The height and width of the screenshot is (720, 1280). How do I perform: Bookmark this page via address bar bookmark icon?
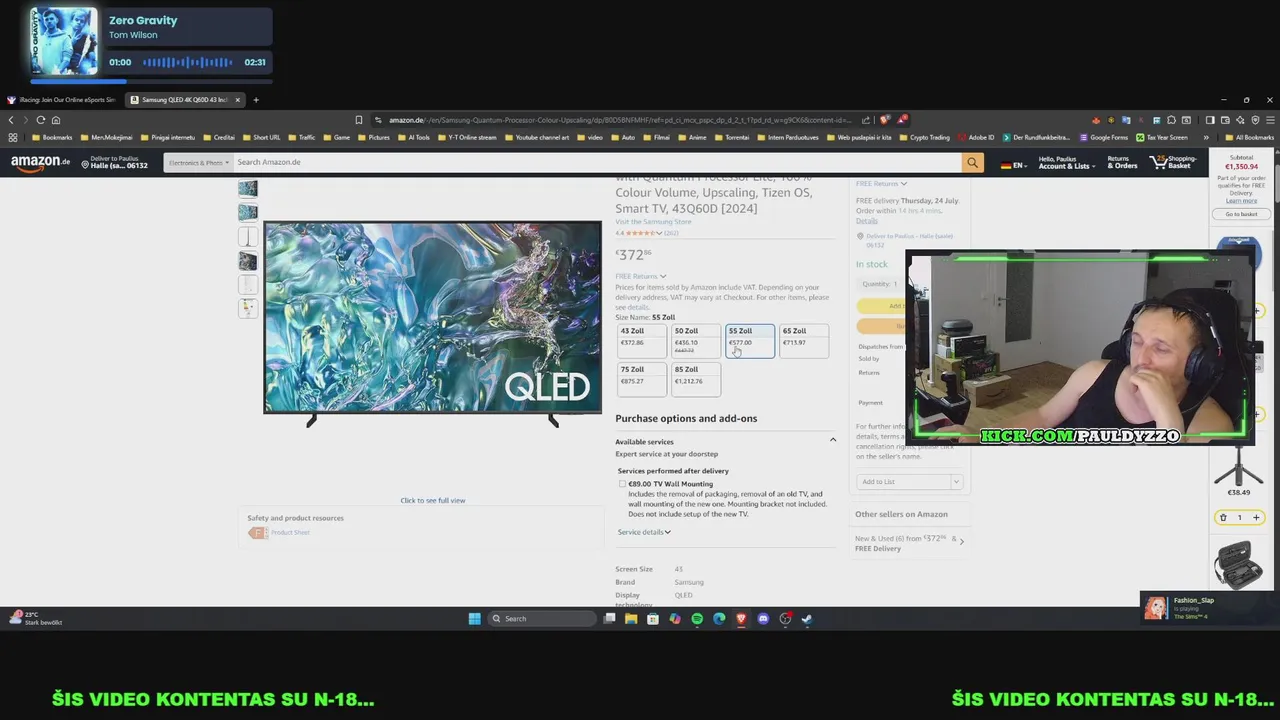(359, 120)
